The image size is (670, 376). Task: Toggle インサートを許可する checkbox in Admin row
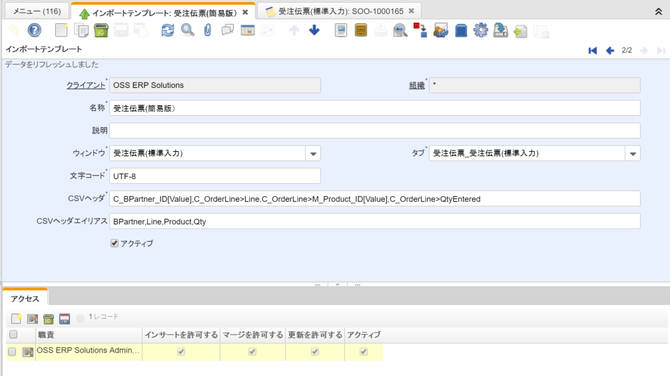coord(181,351)
